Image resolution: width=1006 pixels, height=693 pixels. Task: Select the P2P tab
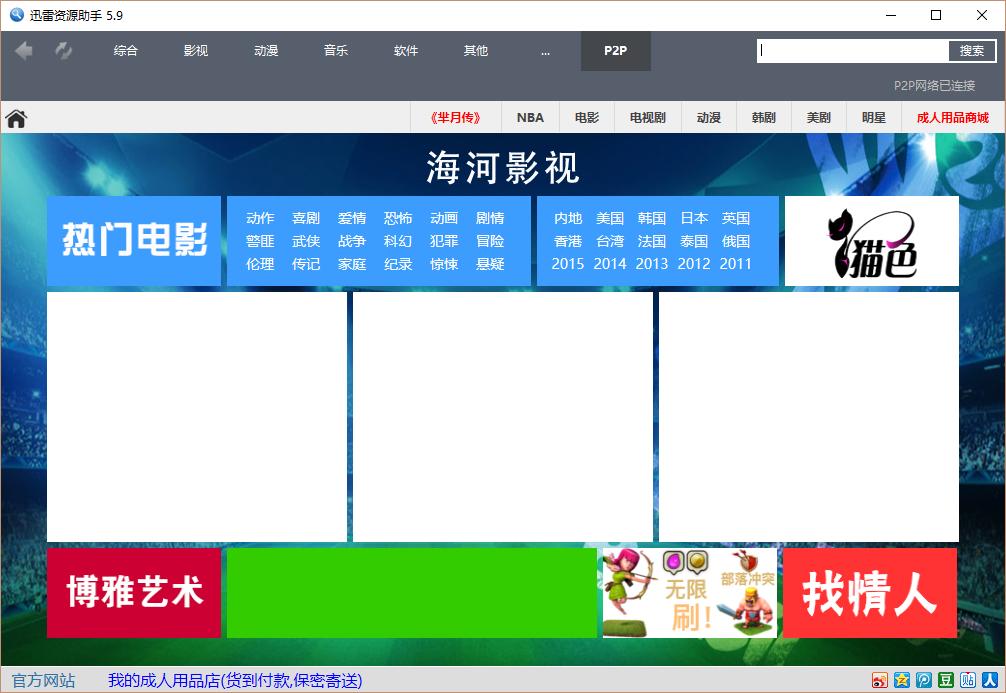coord(615,50)
